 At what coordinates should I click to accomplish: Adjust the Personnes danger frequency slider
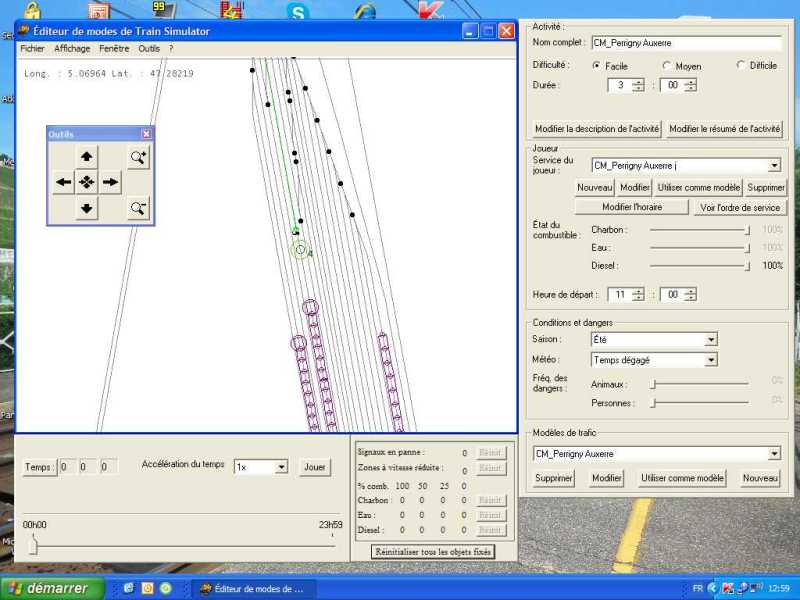(653, 403)
